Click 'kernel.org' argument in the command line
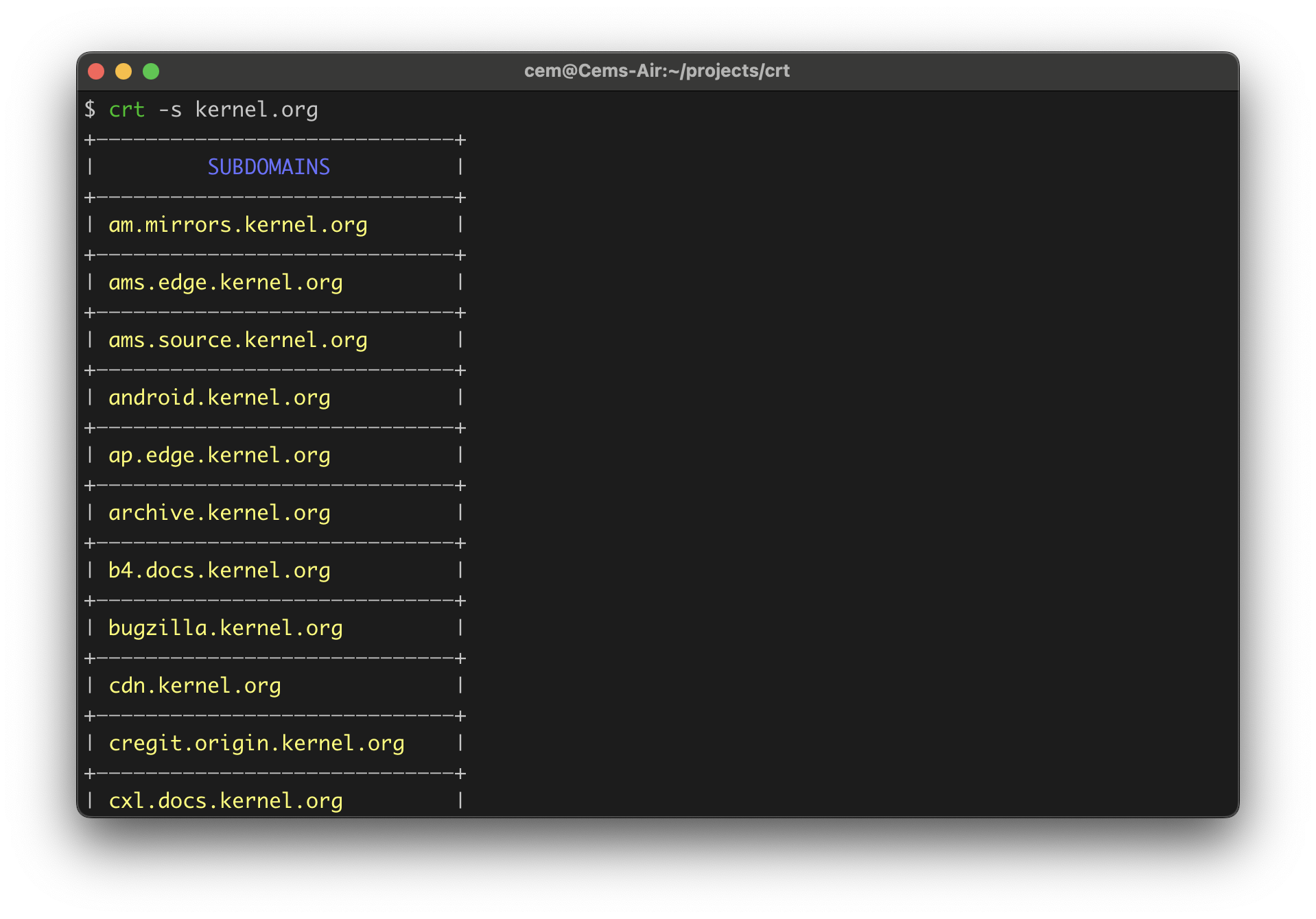 point(257,110)
